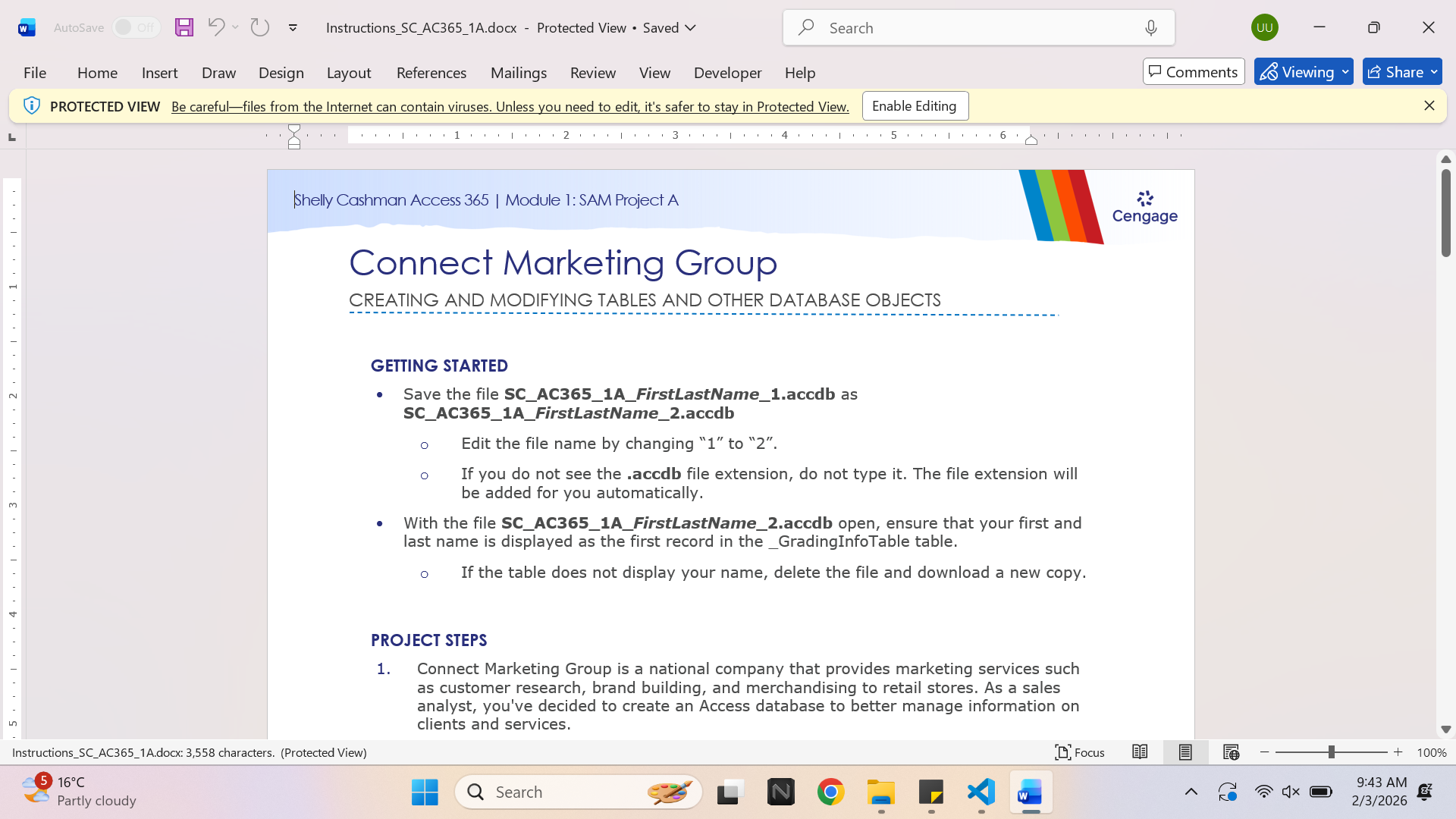
Task: Click the zoom slider handle
Action: 1331,752
